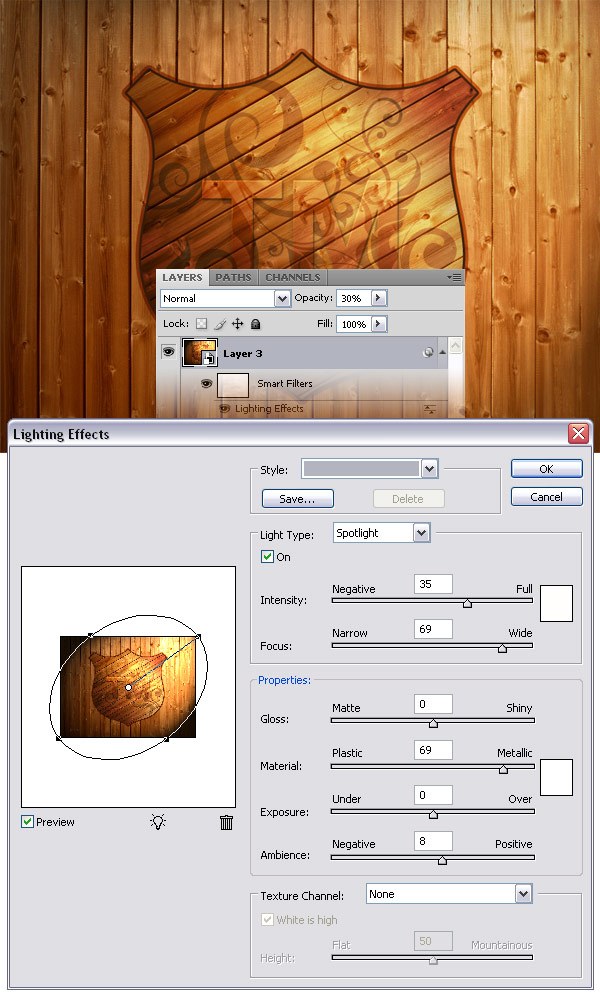
Task: Click the Height slider handle
Action: pyautogui.click(x=434, y=960)
